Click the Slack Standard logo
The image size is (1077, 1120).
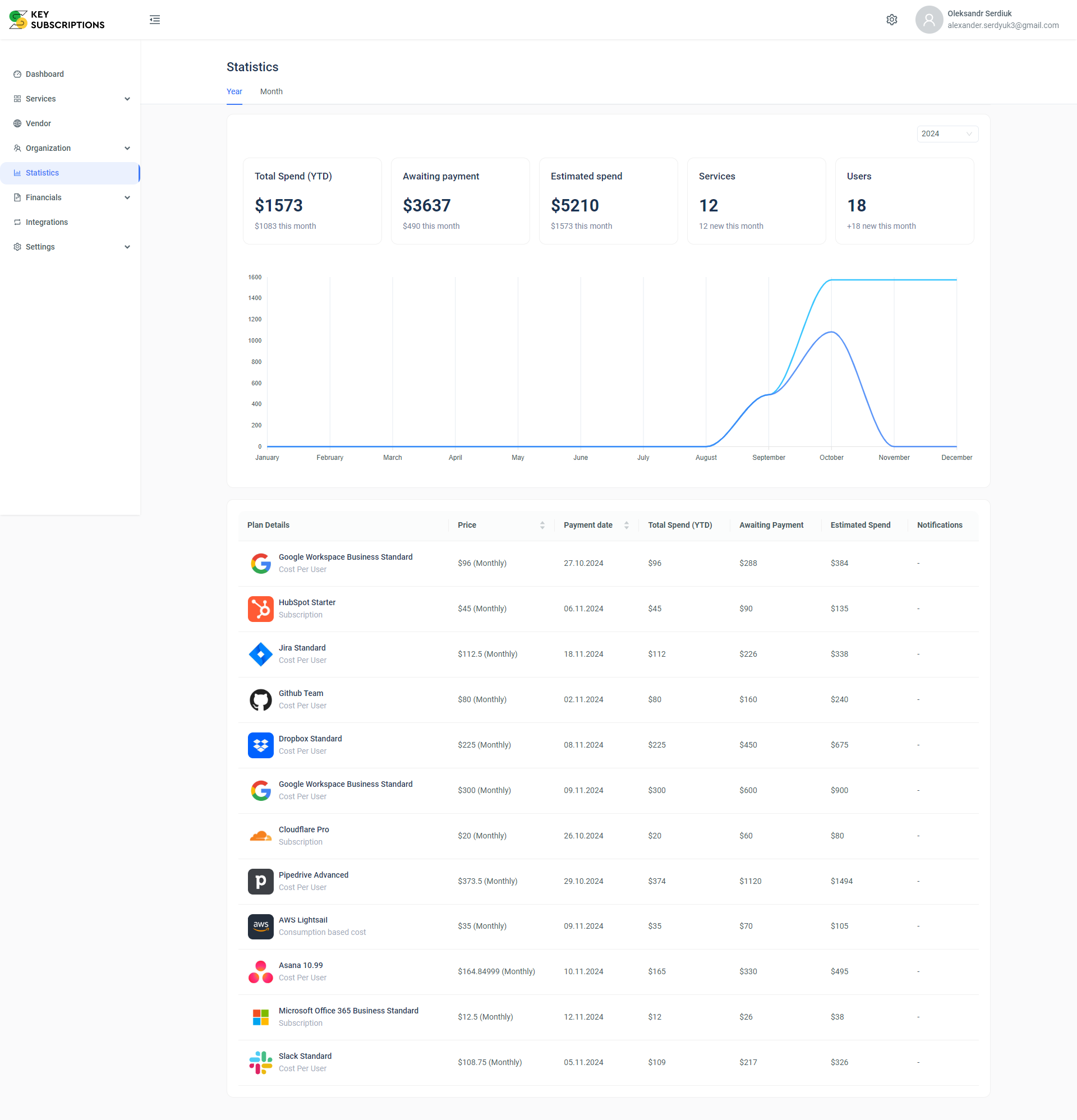261,1063
